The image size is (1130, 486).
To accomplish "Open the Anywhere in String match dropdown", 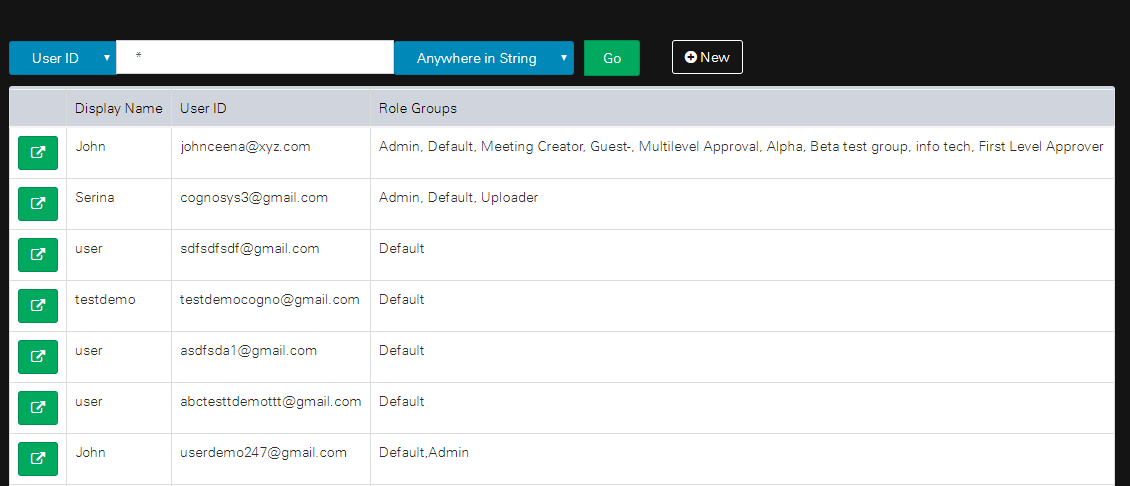I will tap(484, 58).
